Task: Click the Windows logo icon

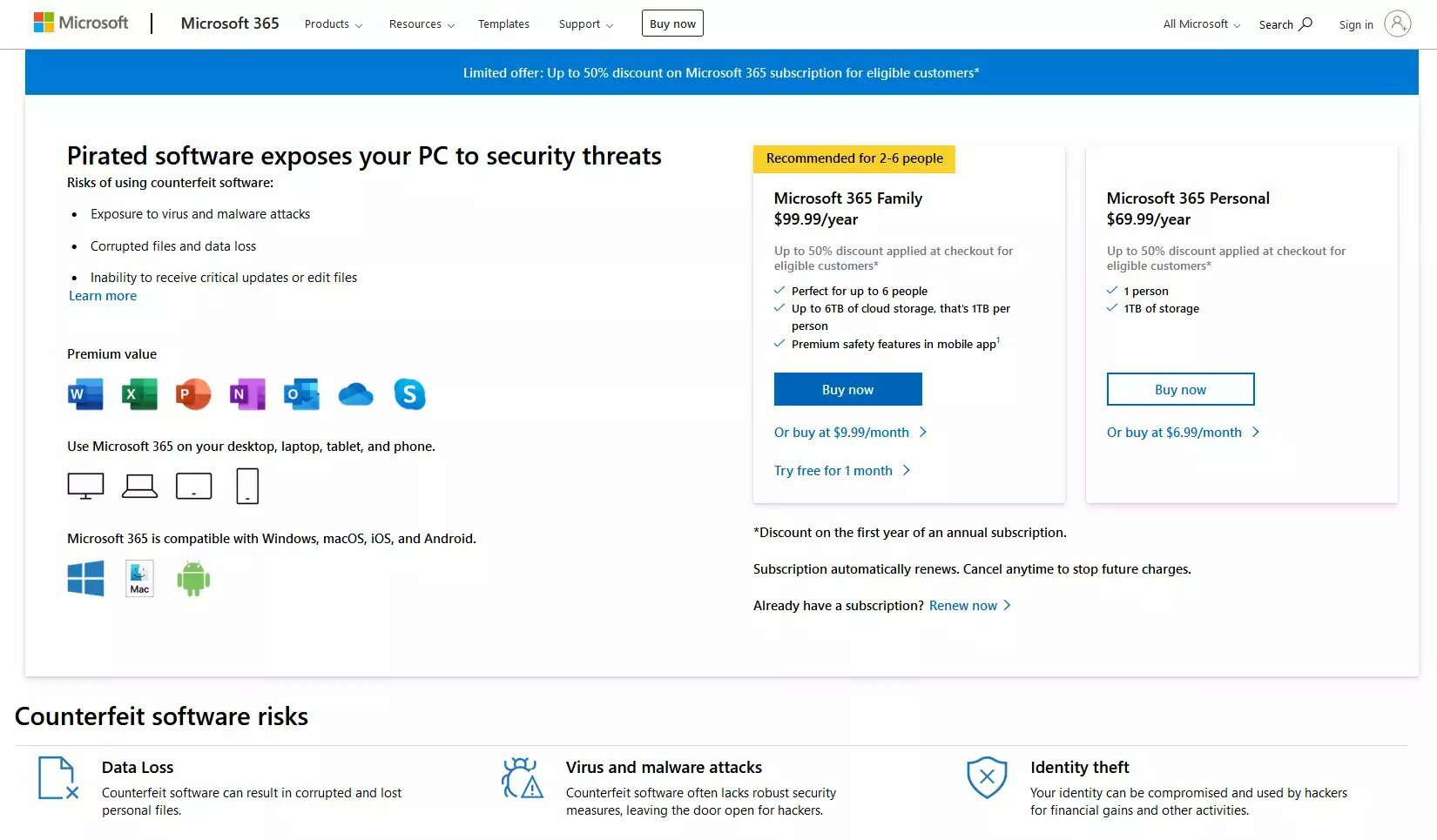Action: click(85, 579)
